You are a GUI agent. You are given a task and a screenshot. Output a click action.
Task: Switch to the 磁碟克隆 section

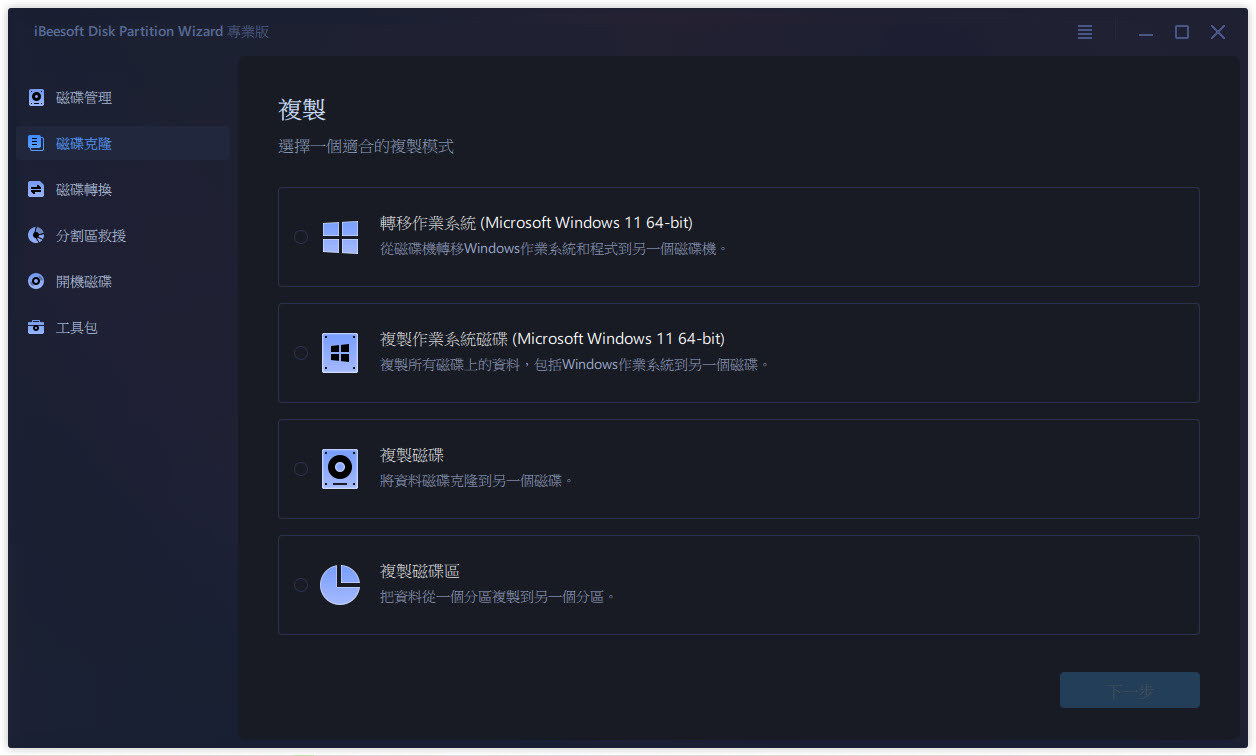123,143
